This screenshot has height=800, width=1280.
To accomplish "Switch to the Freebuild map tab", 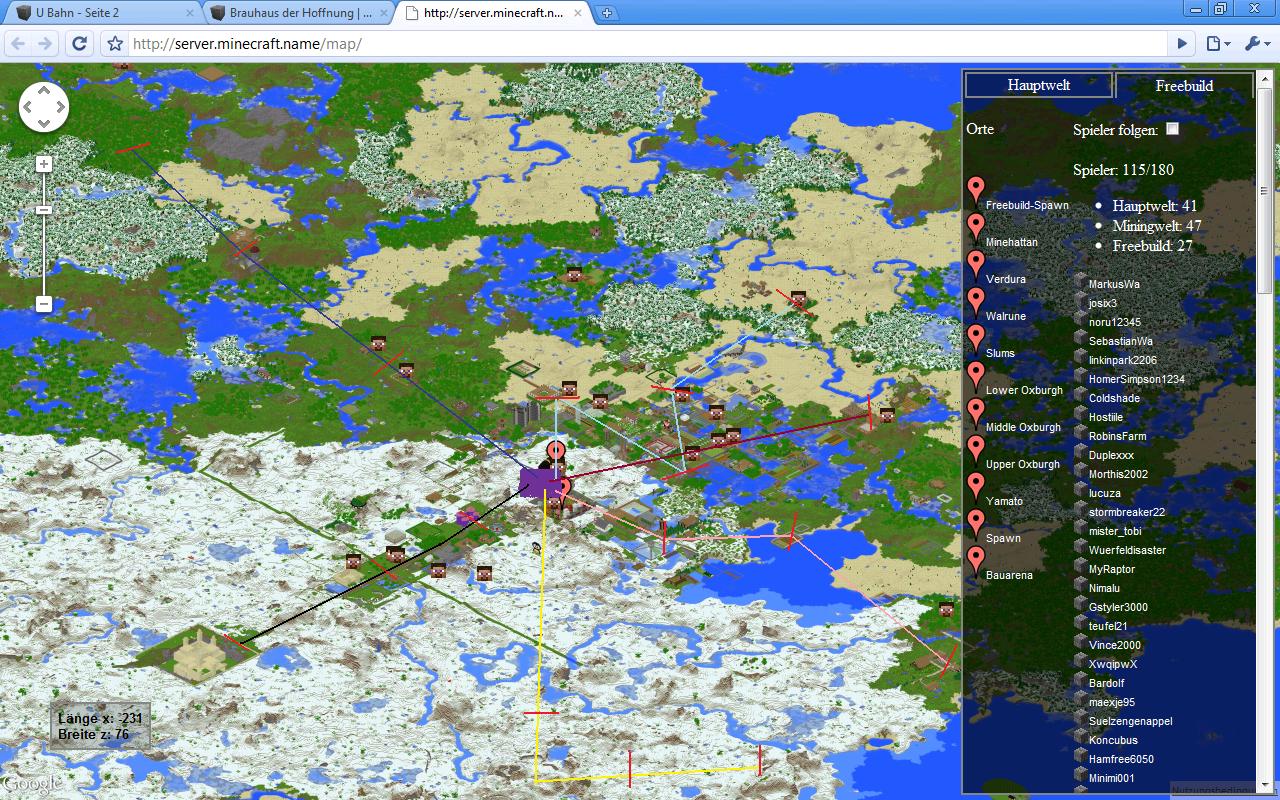I will coord(1184,86).
